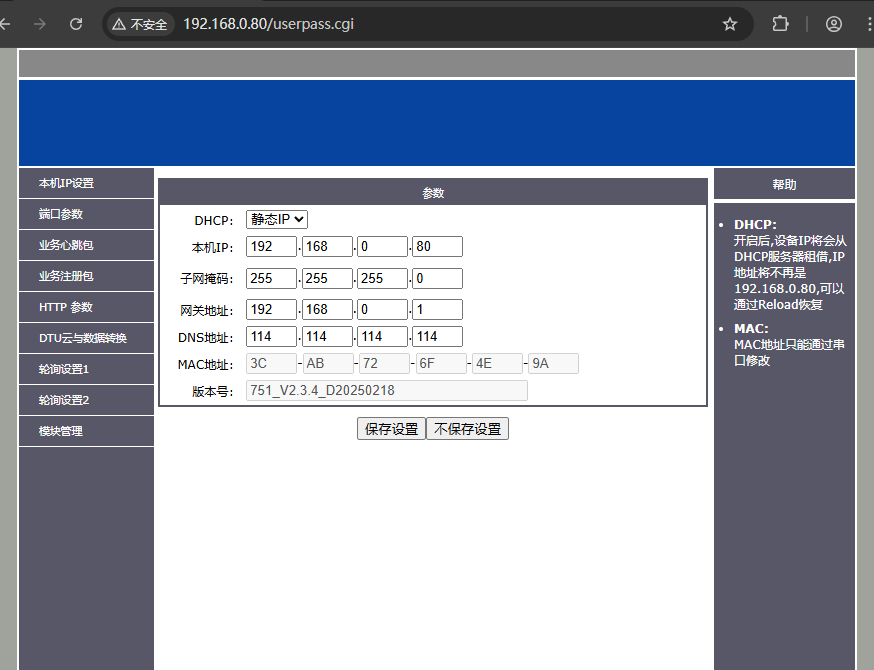
Task: Click the address bar URL 192.168.0.80/userpass.cgi
Action: click(x=269, y=24)
